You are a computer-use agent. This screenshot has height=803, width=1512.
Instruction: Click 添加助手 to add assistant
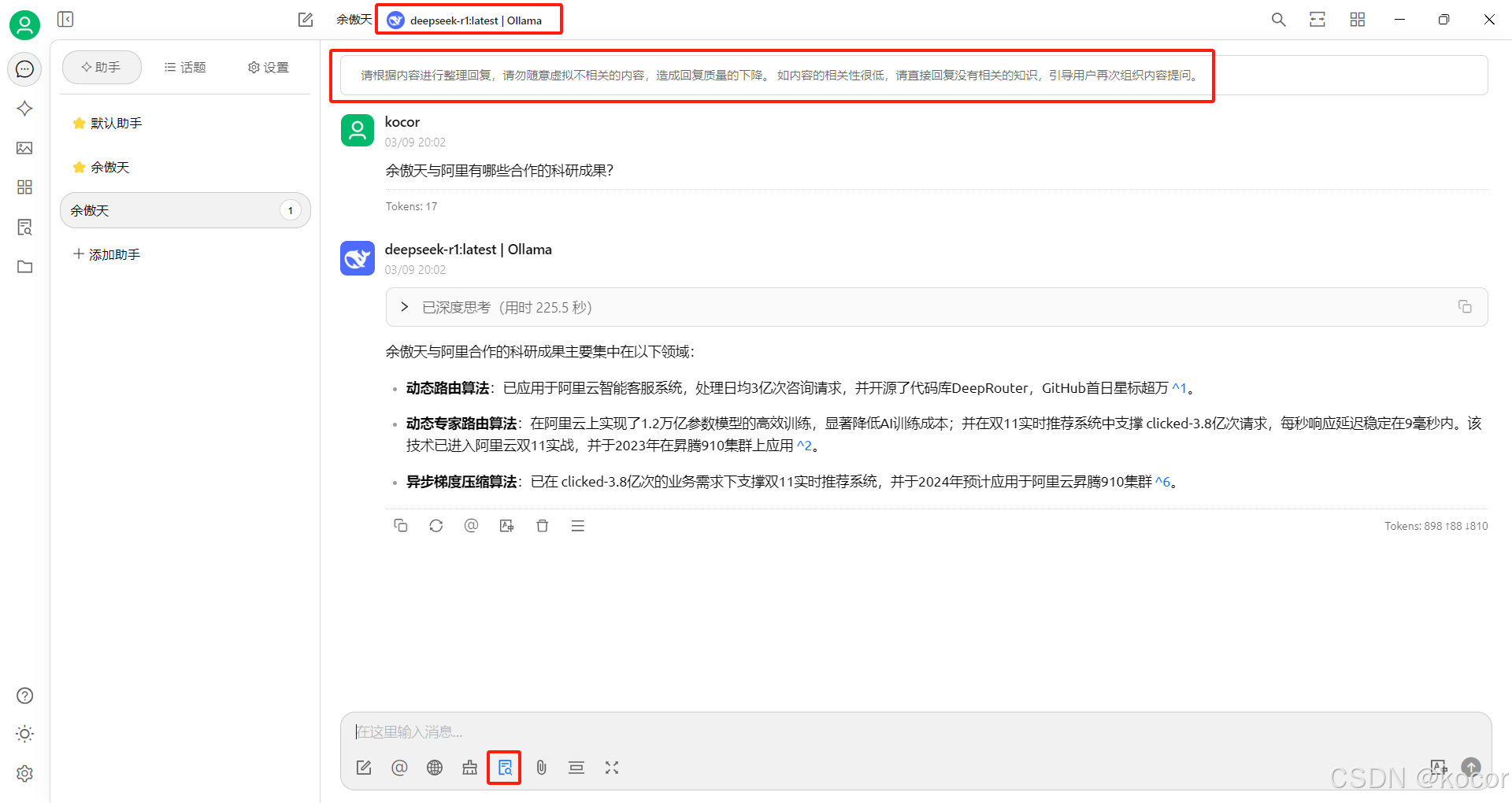[107, 255]
